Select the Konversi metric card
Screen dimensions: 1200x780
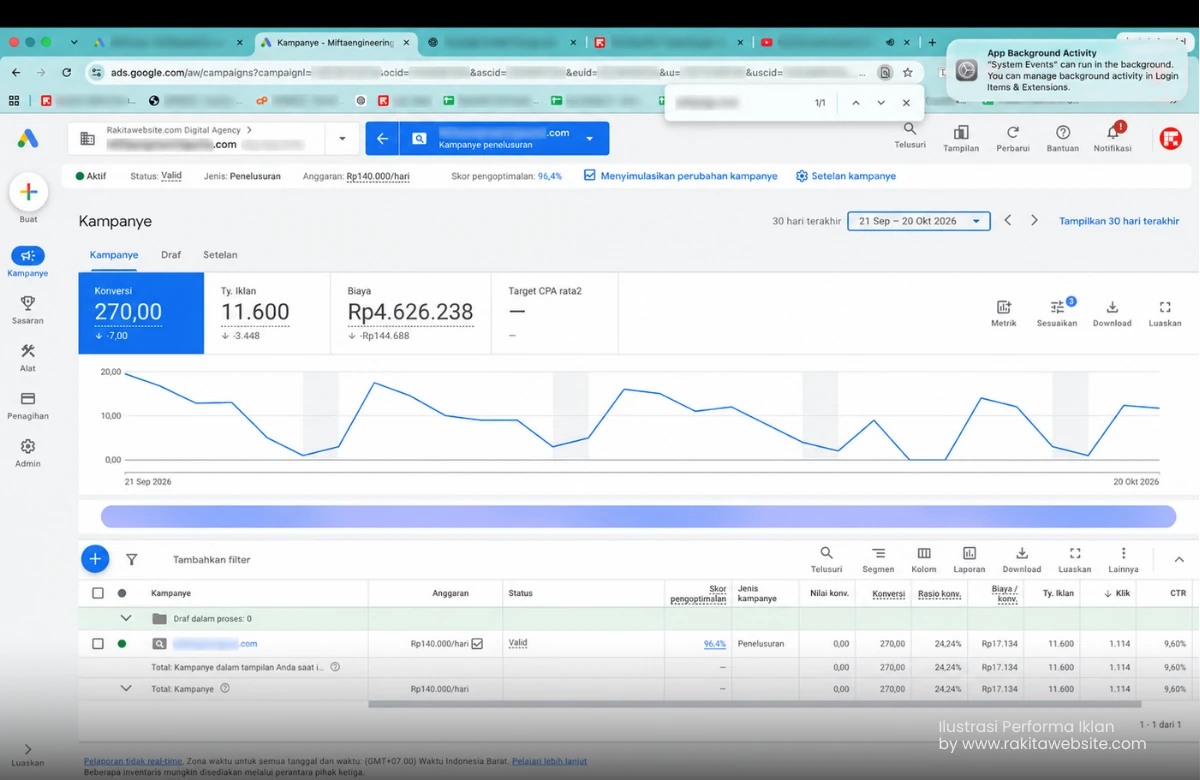[141, 313]
